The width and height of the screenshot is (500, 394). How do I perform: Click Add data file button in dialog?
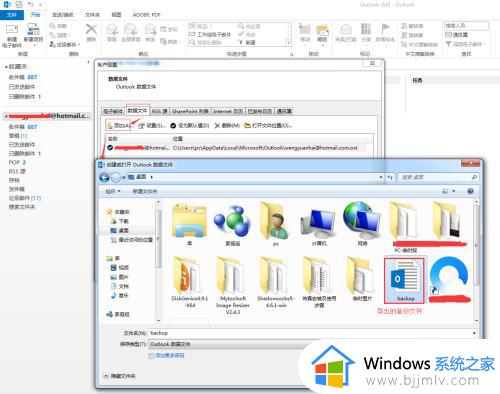click(x=118, y=126)
